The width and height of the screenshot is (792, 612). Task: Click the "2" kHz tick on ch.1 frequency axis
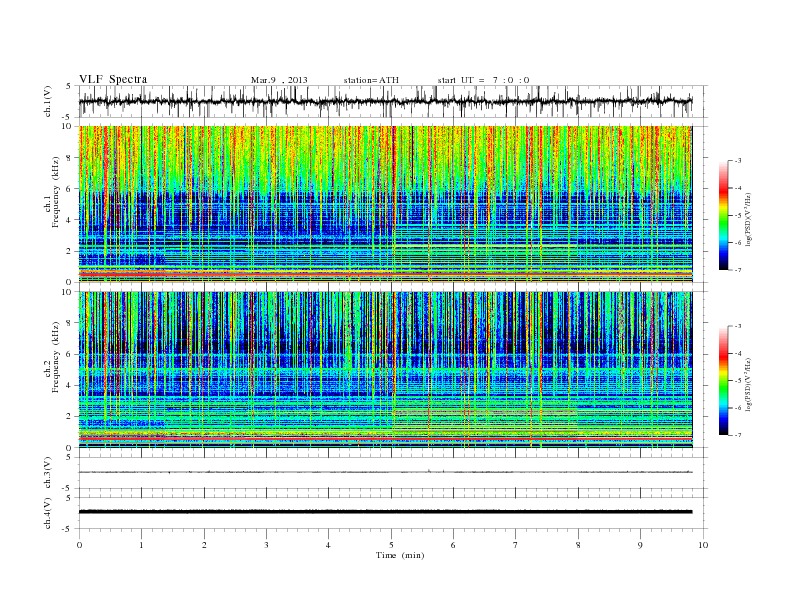(70, 251)
